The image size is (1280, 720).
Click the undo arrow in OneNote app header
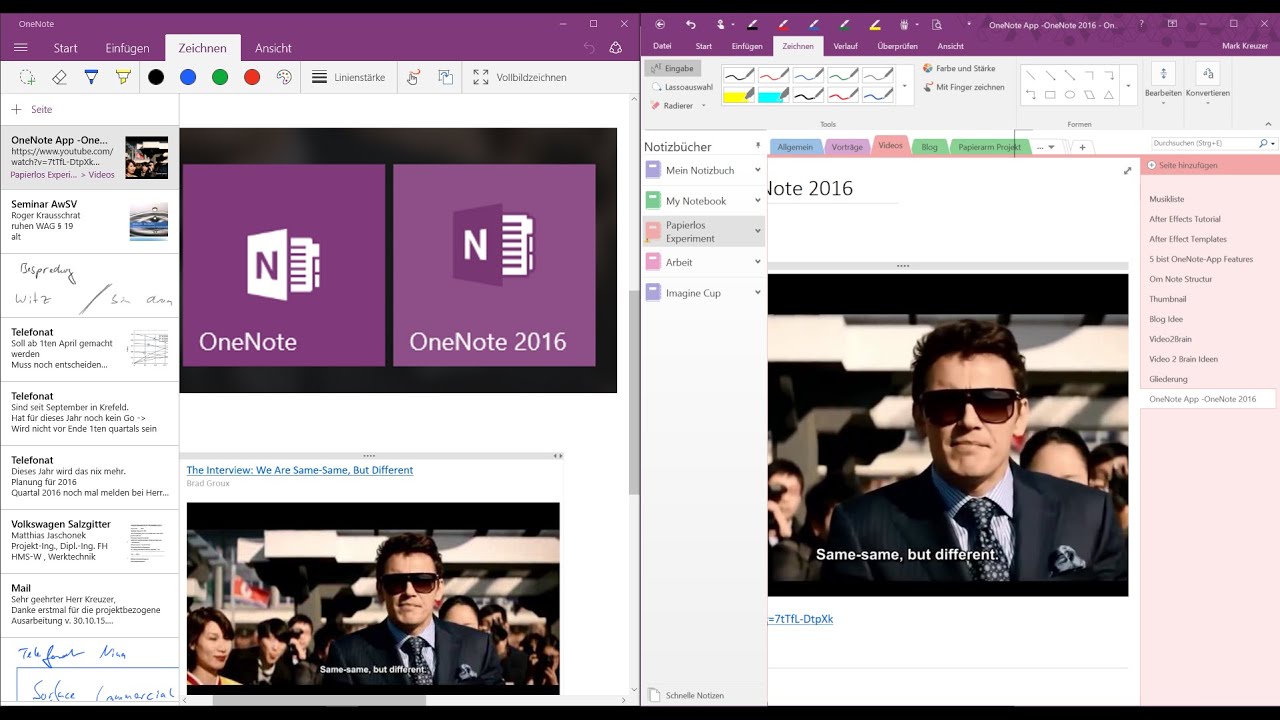point(589,47)
